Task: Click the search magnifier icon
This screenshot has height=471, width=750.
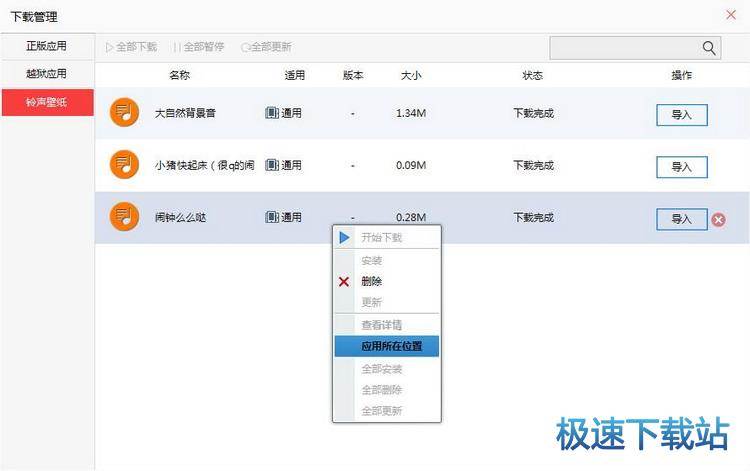Action: [709, 48]
